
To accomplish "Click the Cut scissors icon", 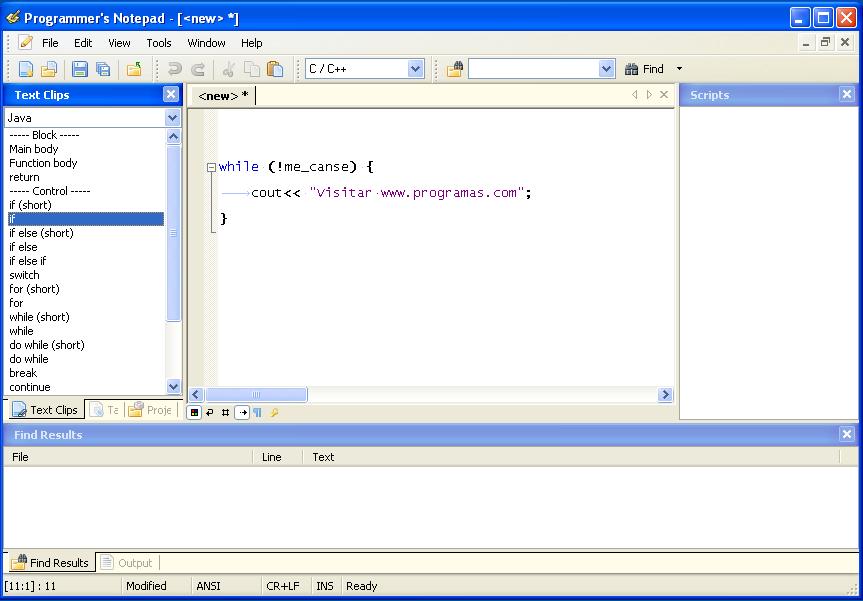I will [x=229, y=69].
